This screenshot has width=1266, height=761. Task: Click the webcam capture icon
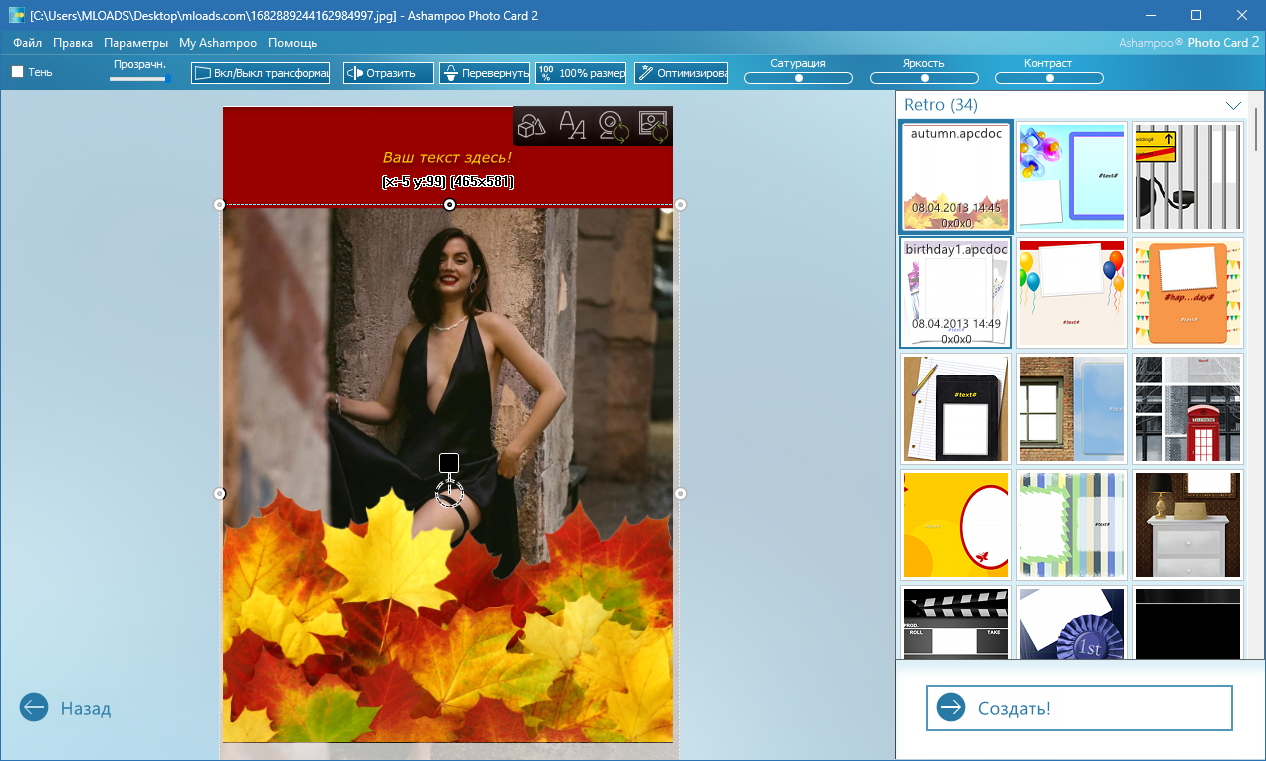pyautogui.click(x=612, y=126)
